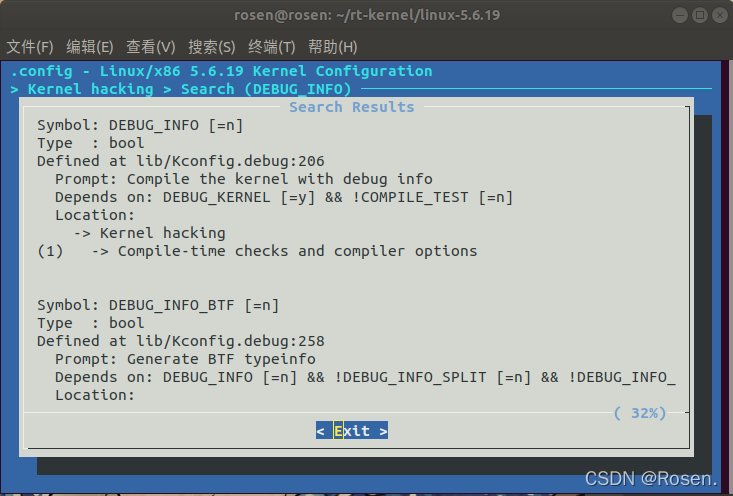The width and height of the screenshot is (733, 496).
Task: Click Defined at lib/Kconfig.debug:258
Action: [x=180, y=341]
